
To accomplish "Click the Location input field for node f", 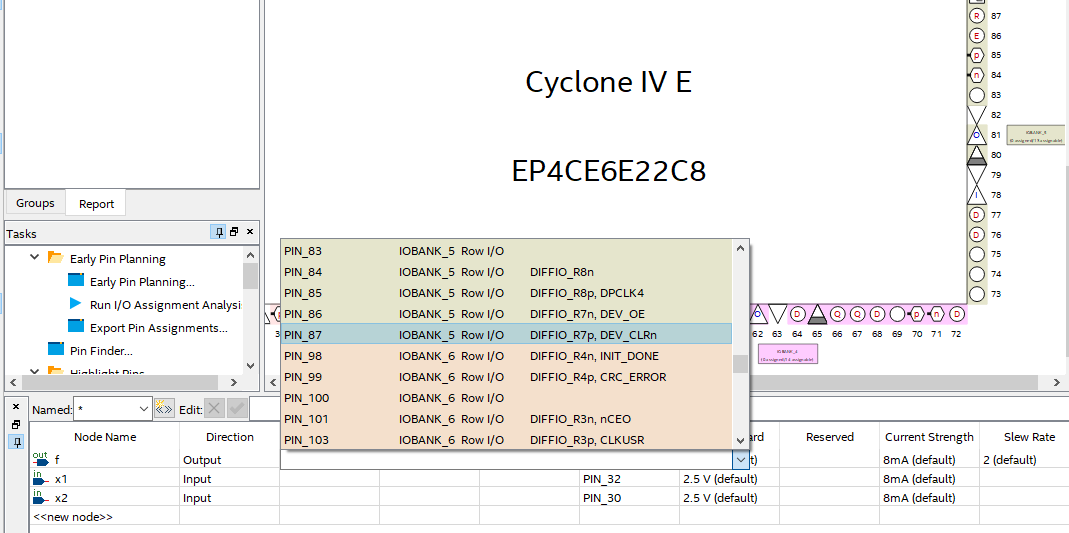I will [507, 460].
